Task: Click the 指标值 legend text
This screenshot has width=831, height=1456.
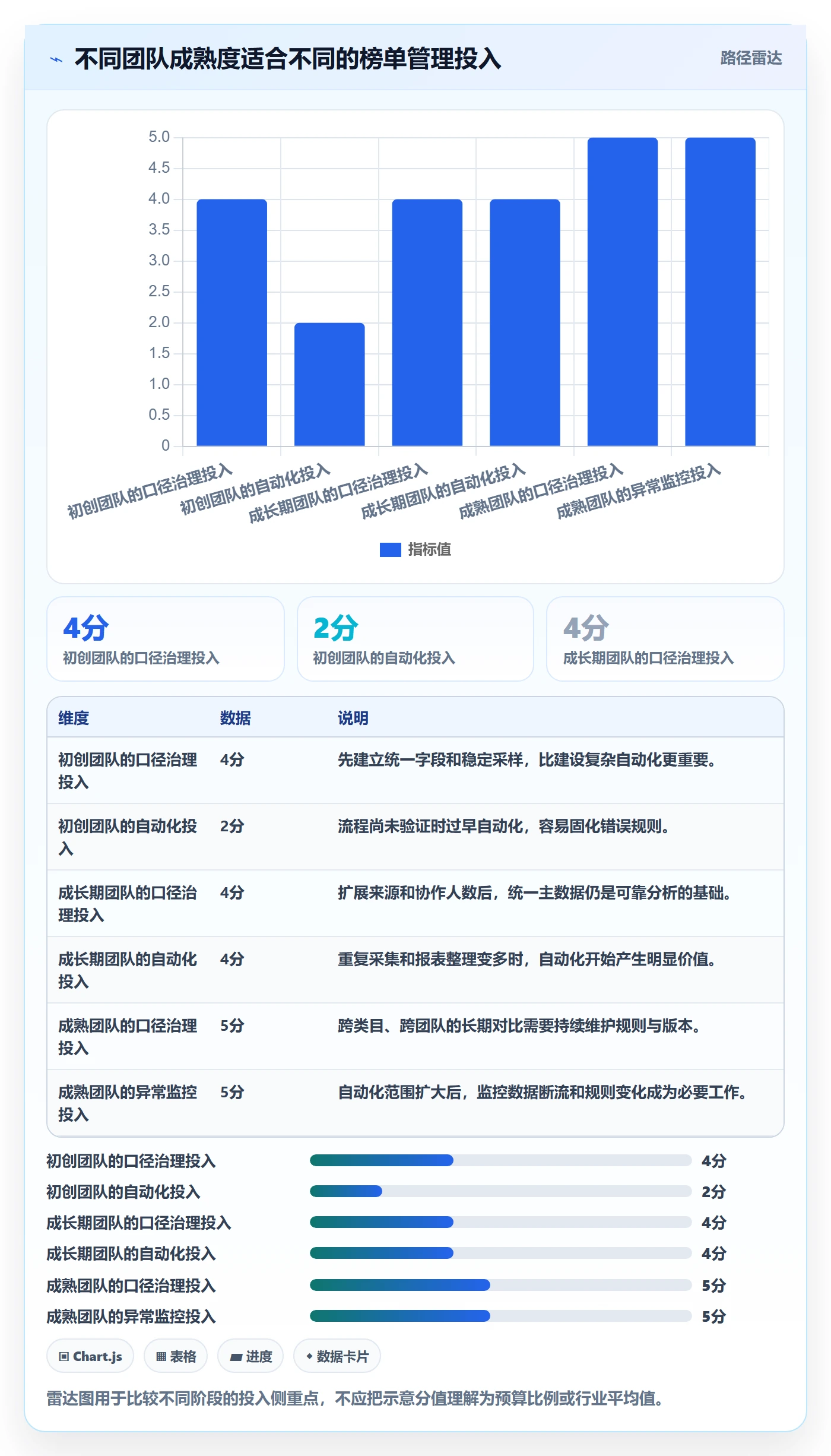Action: click(x=430, y=550)
